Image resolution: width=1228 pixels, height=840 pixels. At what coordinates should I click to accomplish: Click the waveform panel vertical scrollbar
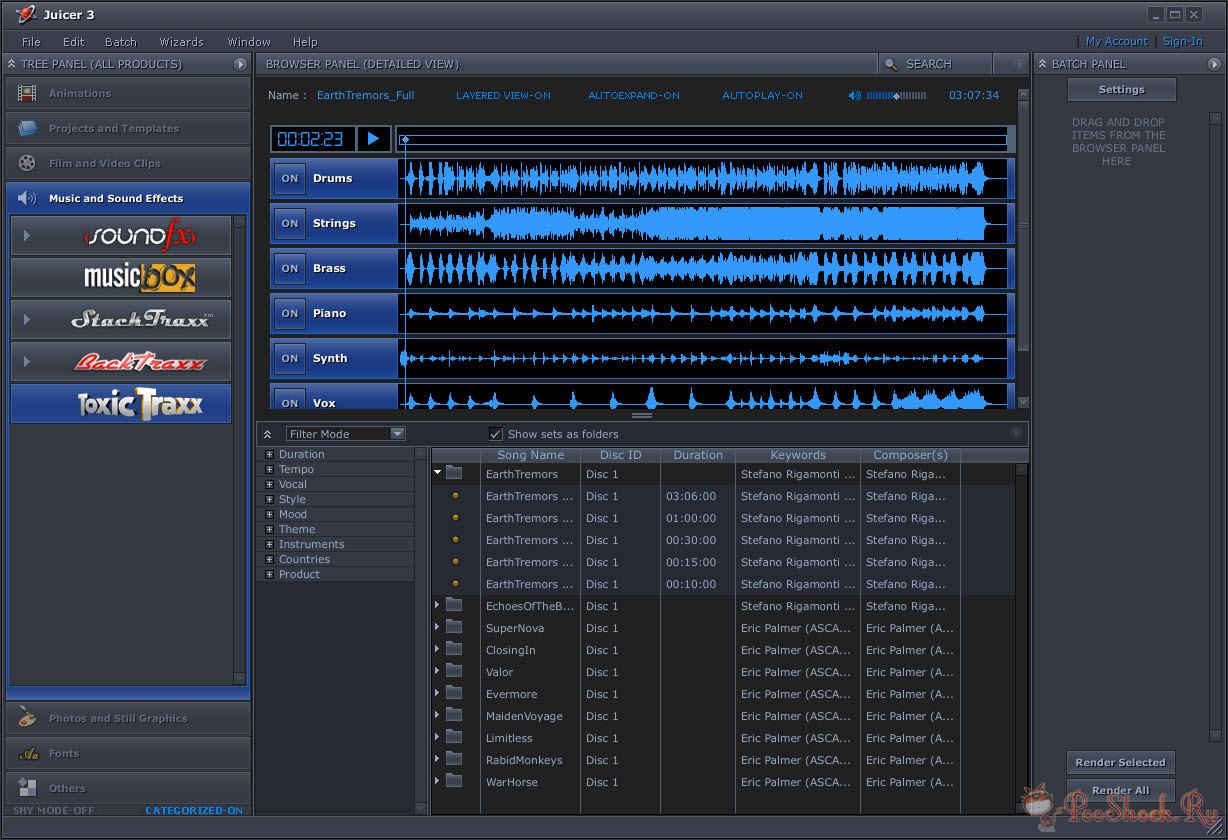click(1023, 249)
